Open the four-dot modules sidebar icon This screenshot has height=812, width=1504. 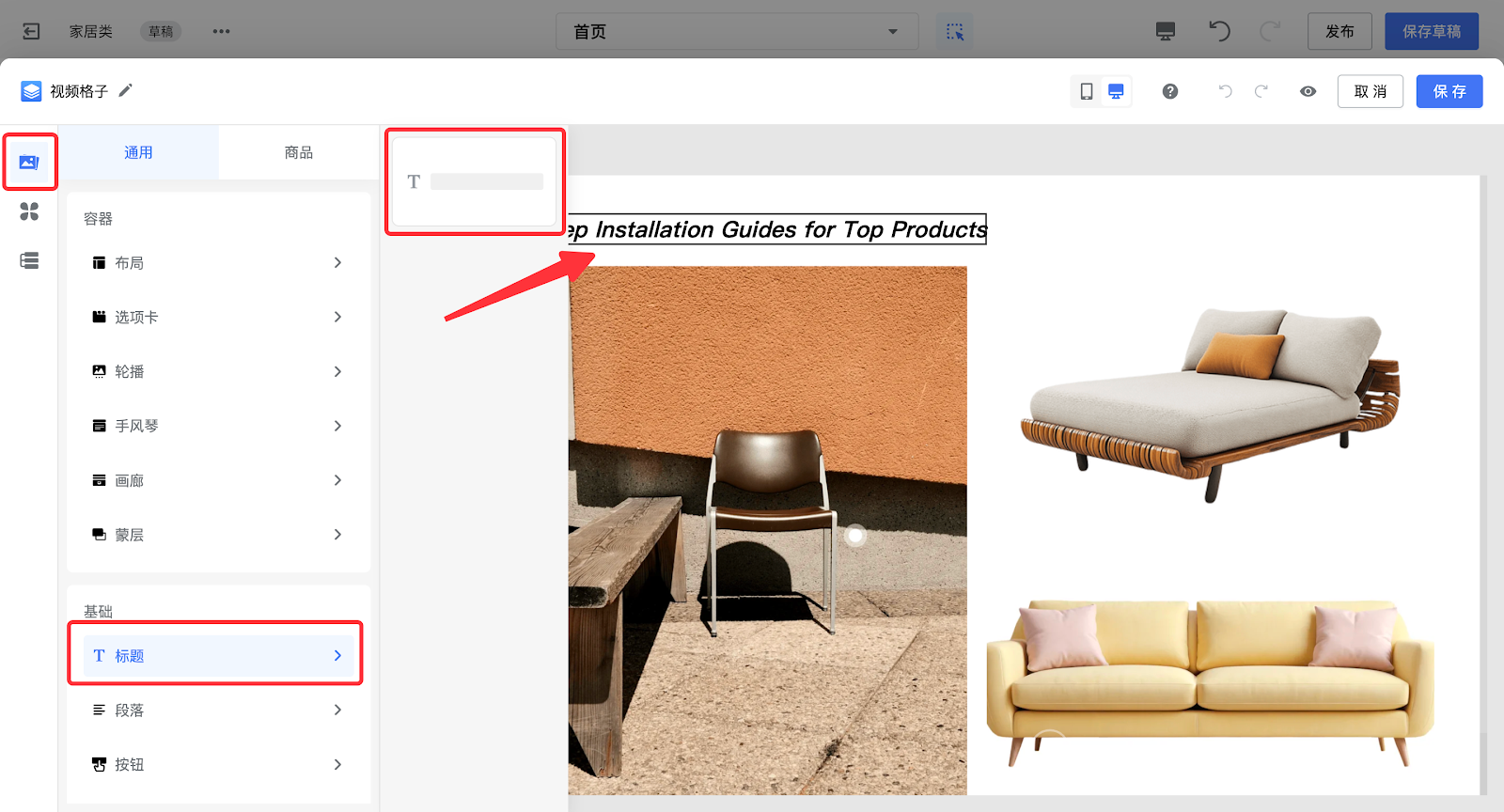point(29,211)
